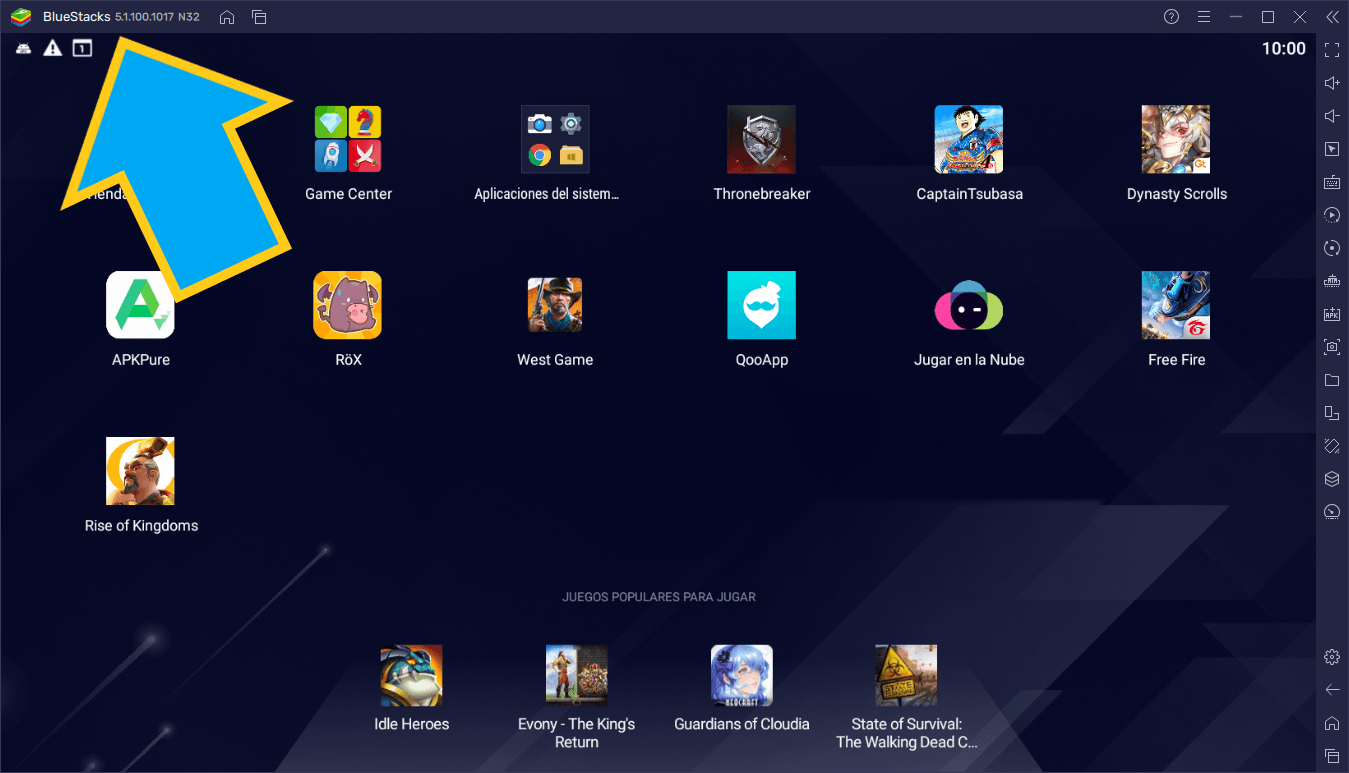
Task: Decrease volume with the side toolbar speaker icon
Action: 1331,116
